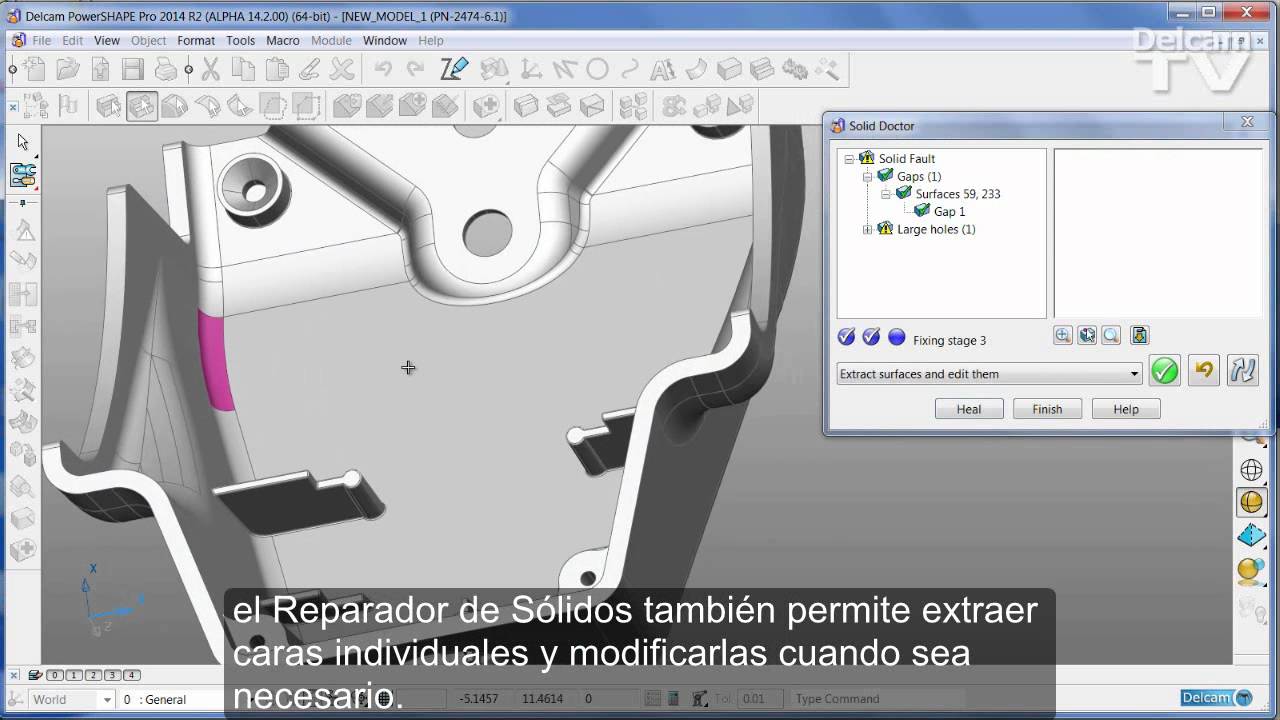Collapse the Solid Fault tree node
This screenshot has height=720, width=1280.
pos(849,158)
